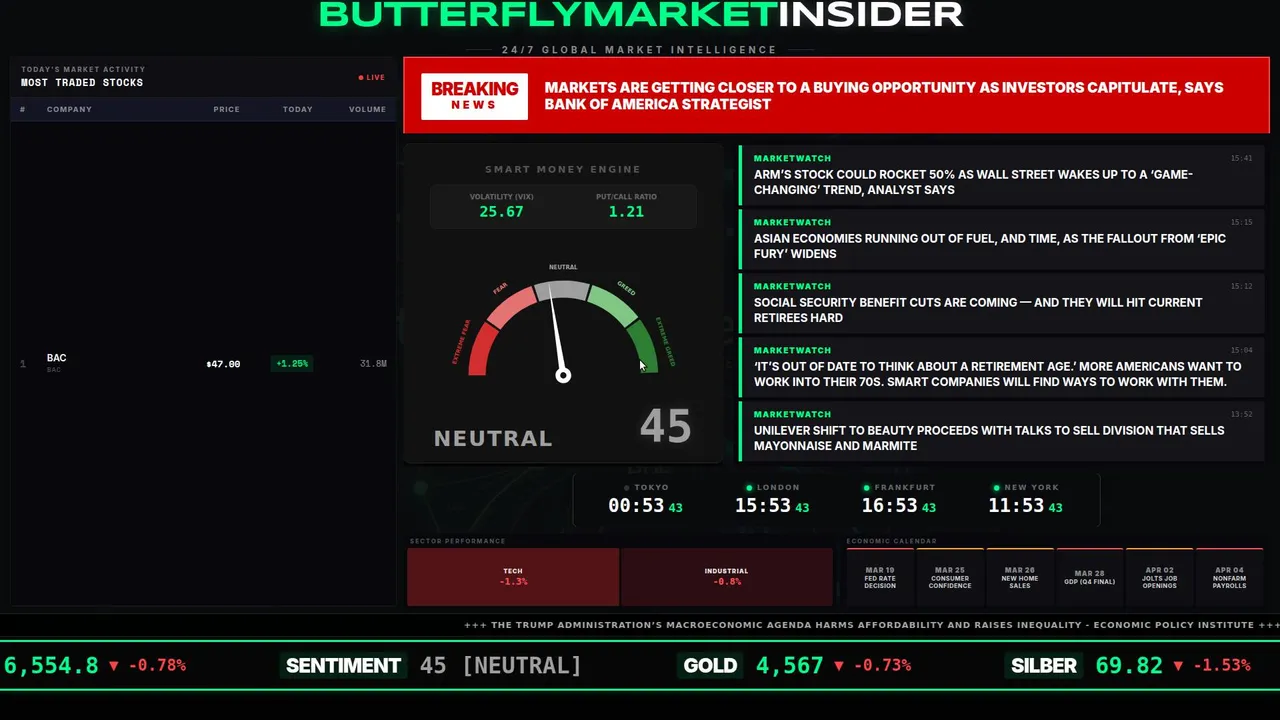Click the large 45 gauge score
Viewport: 1280px width, 720px height.
pos(665,426)
